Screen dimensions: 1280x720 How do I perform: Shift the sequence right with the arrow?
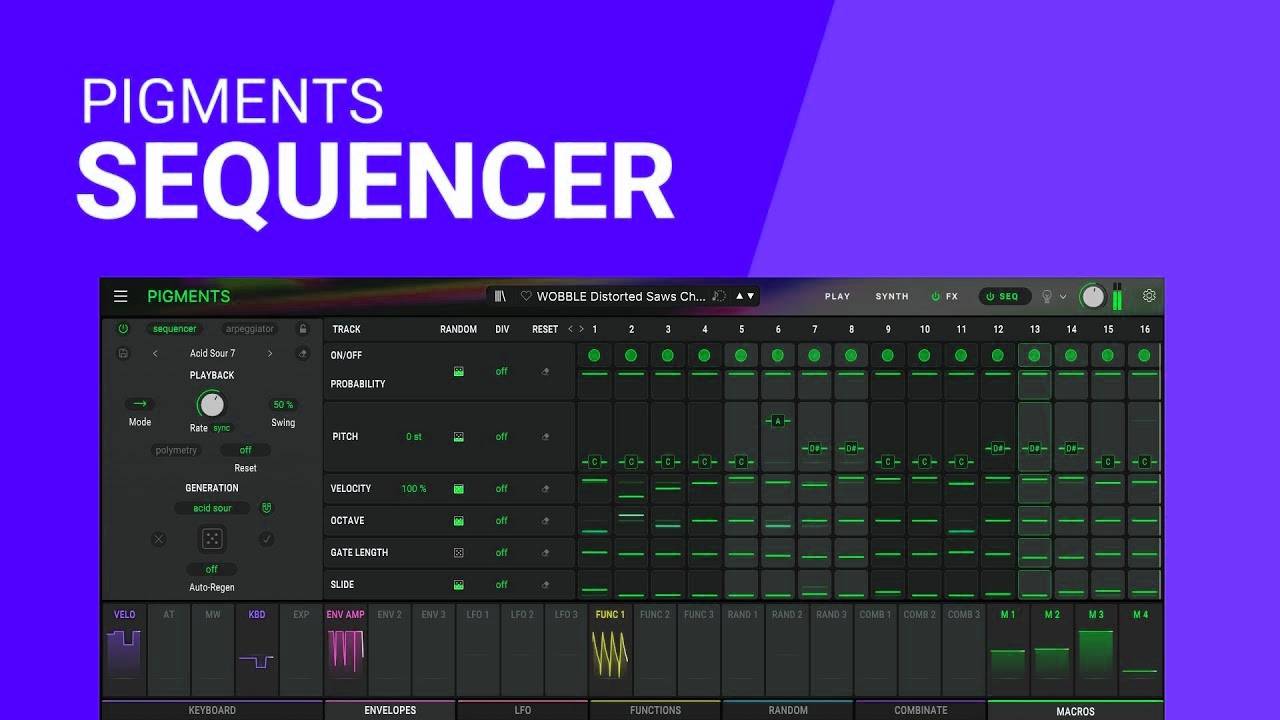581,329
